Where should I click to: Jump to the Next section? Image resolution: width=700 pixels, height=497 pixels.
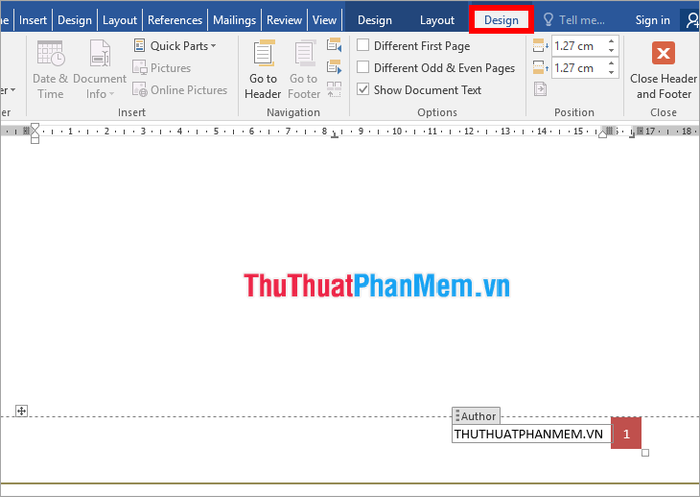click(334, 67)
